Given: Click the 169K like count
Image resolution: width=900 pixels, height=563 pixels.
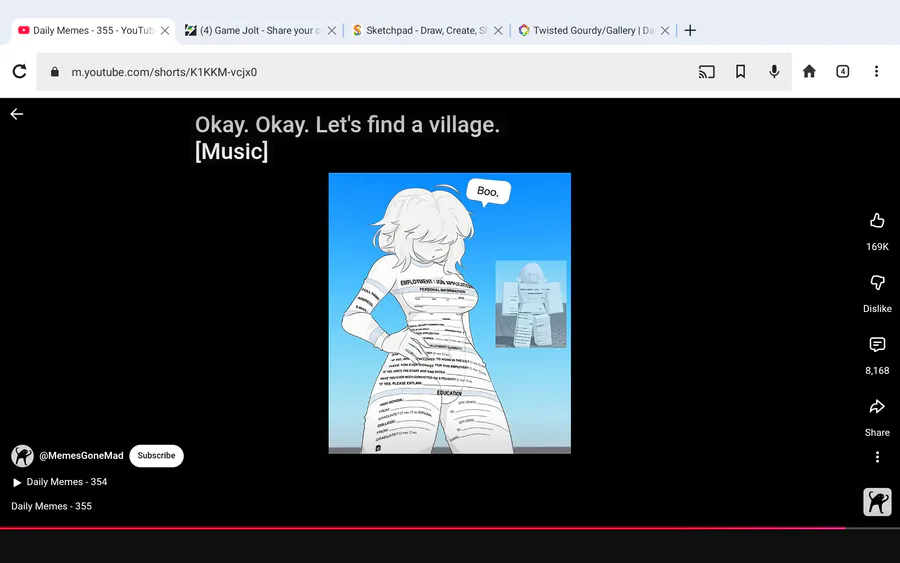Looking at the screenshot, I should (x=877, y=247).
